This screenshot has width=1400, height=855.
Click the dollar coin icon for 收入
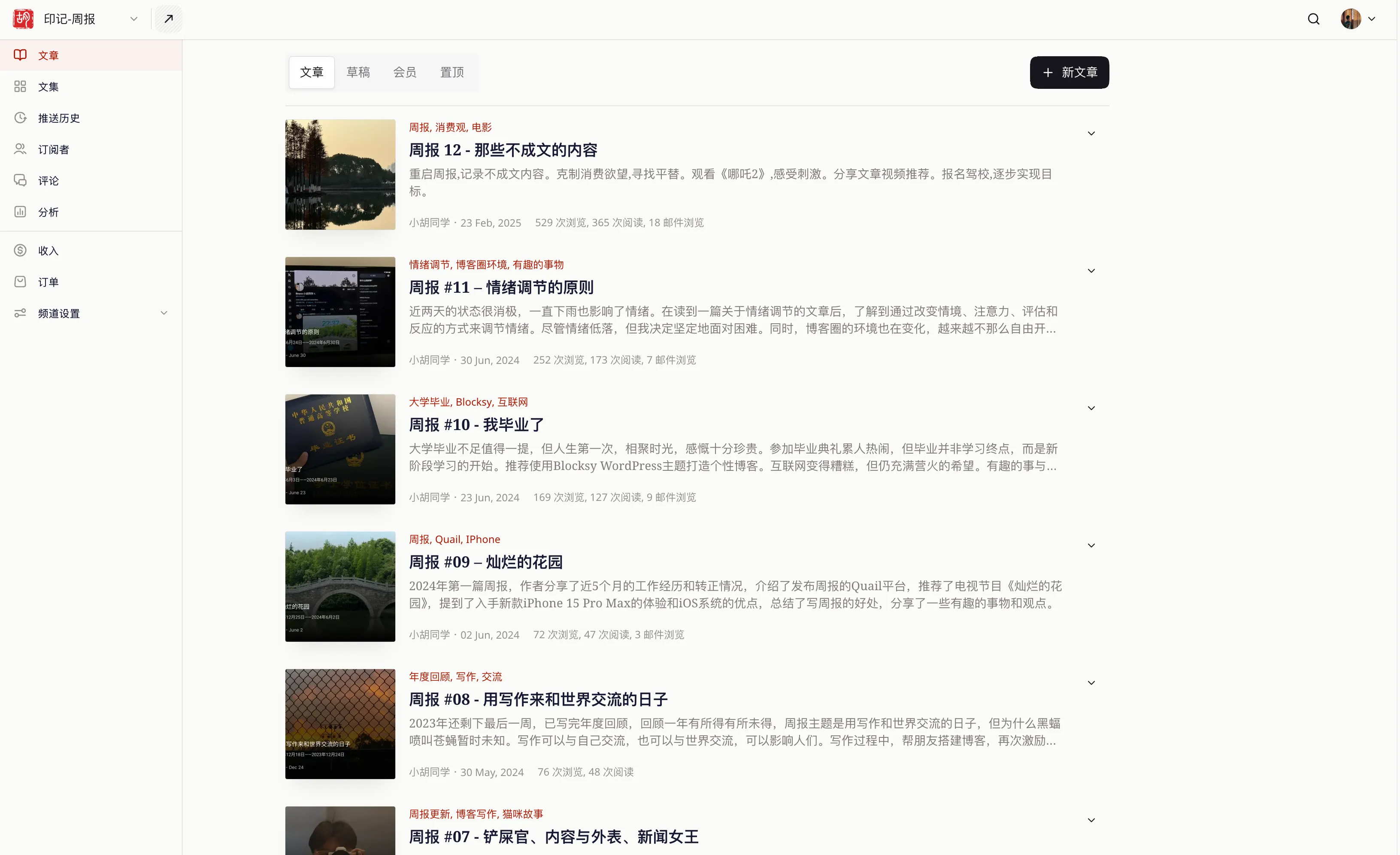[21, 250]
